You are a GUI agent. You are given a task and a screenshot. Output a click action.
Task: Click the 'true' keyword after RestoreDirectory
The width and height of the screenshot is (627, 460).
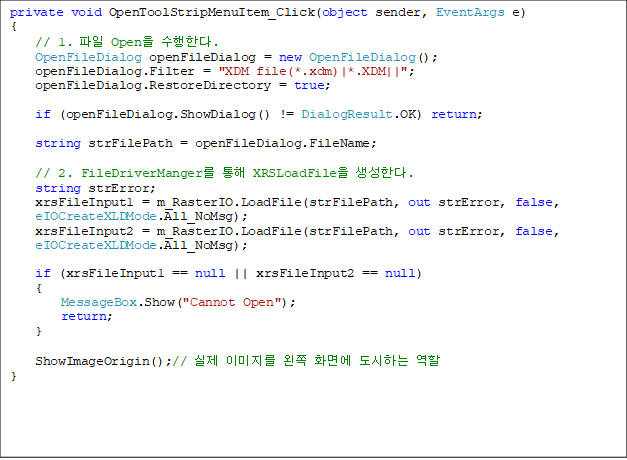click(309, 86)
